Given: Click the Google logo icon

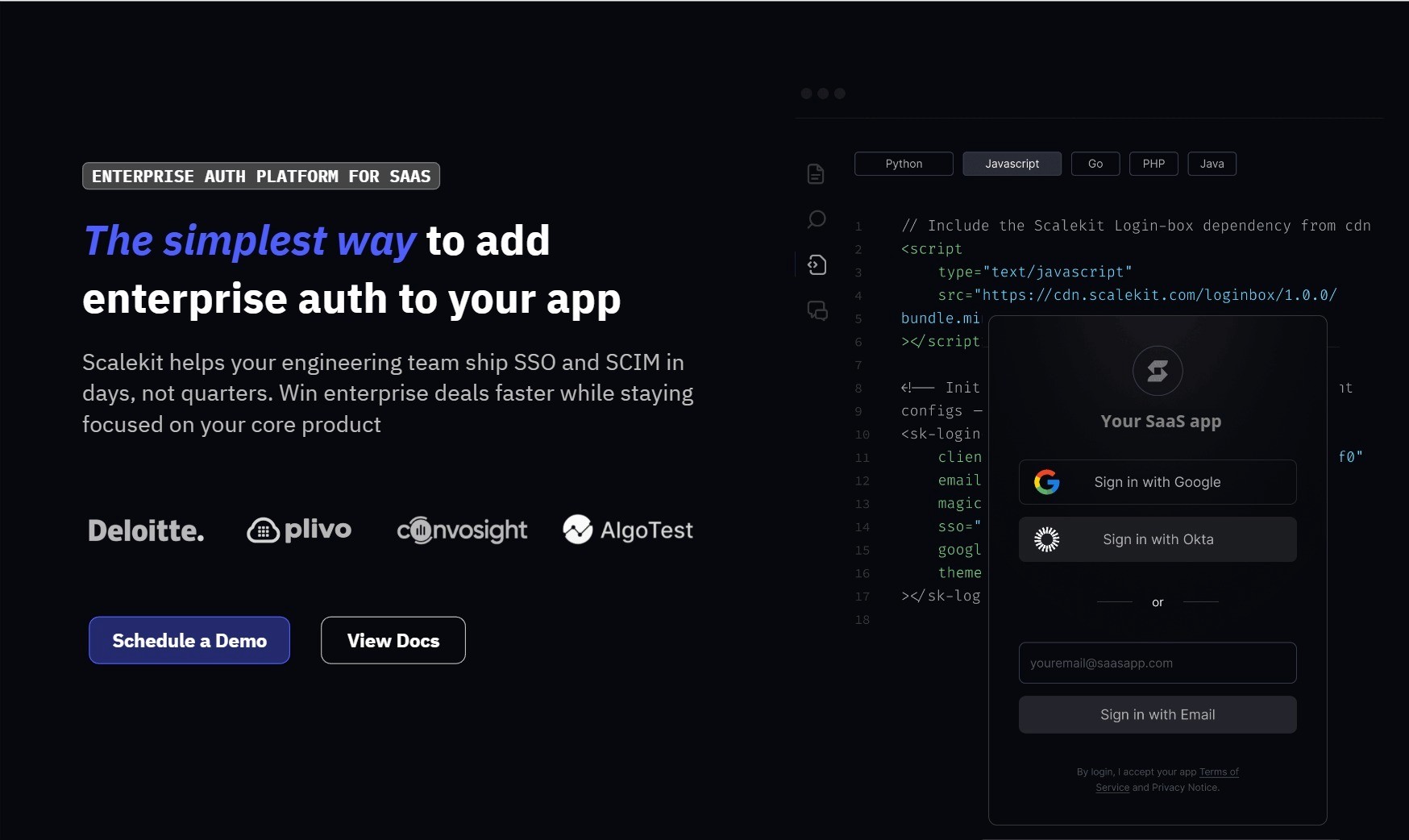Looking at the screenshot, I should (x=1047, y=482).
